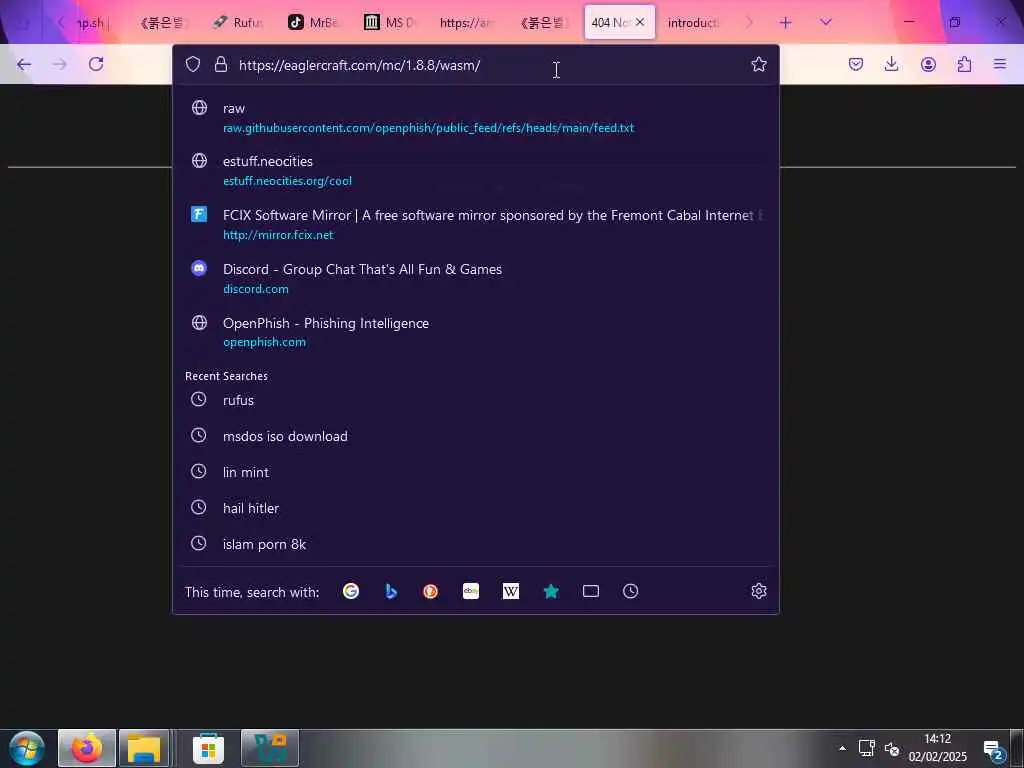Open the raw githubusercontent feed.txt suggestion
This screenshot has width=1024, height=768.
475,118
